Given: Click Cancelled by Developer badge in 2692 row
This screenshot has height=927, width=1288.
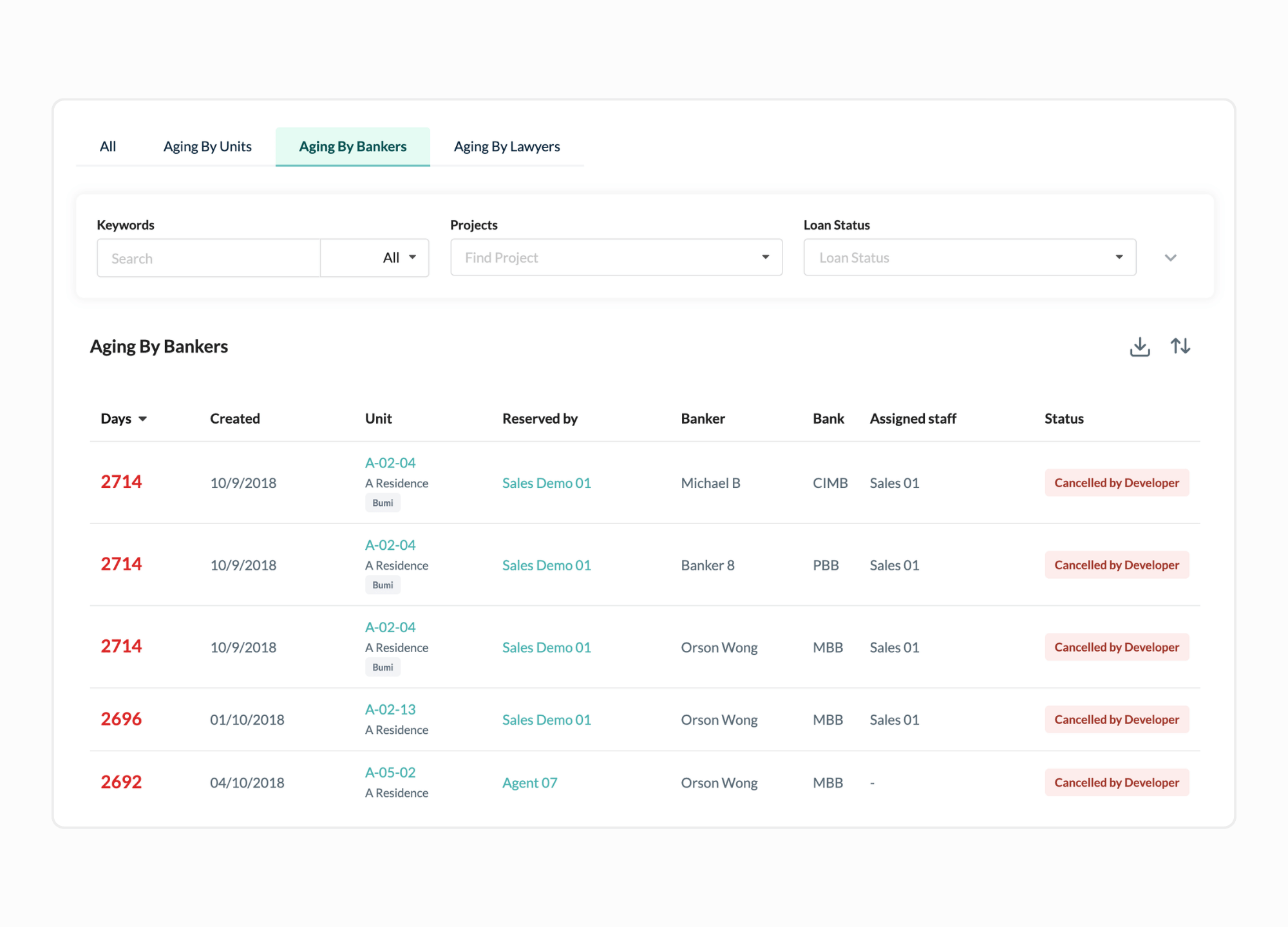Looking at the screenshot, I should click(1117, 783).
